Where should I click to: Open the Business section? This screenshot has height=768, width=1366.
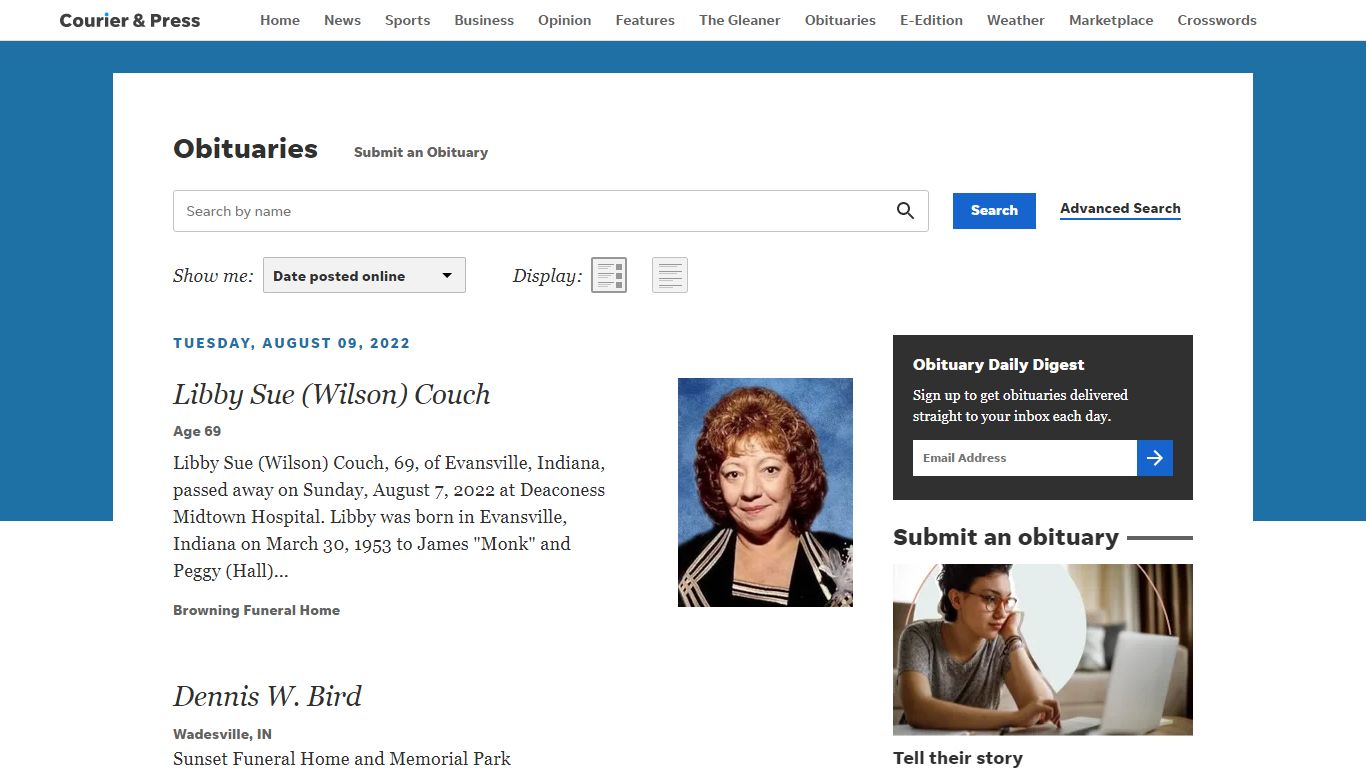[x=484, y=20]
